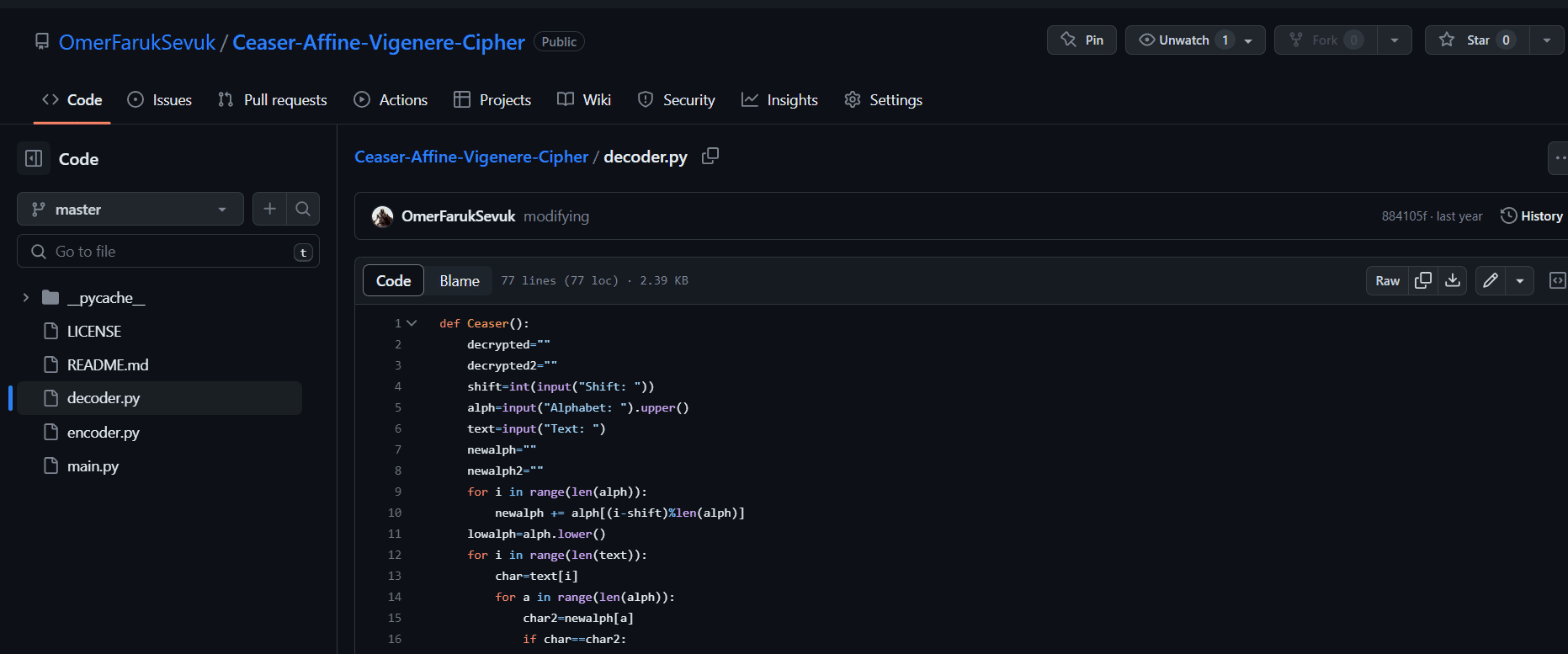Open the master branch dropdown
The height and width of the screenshot is (654, 1568).
130,209
